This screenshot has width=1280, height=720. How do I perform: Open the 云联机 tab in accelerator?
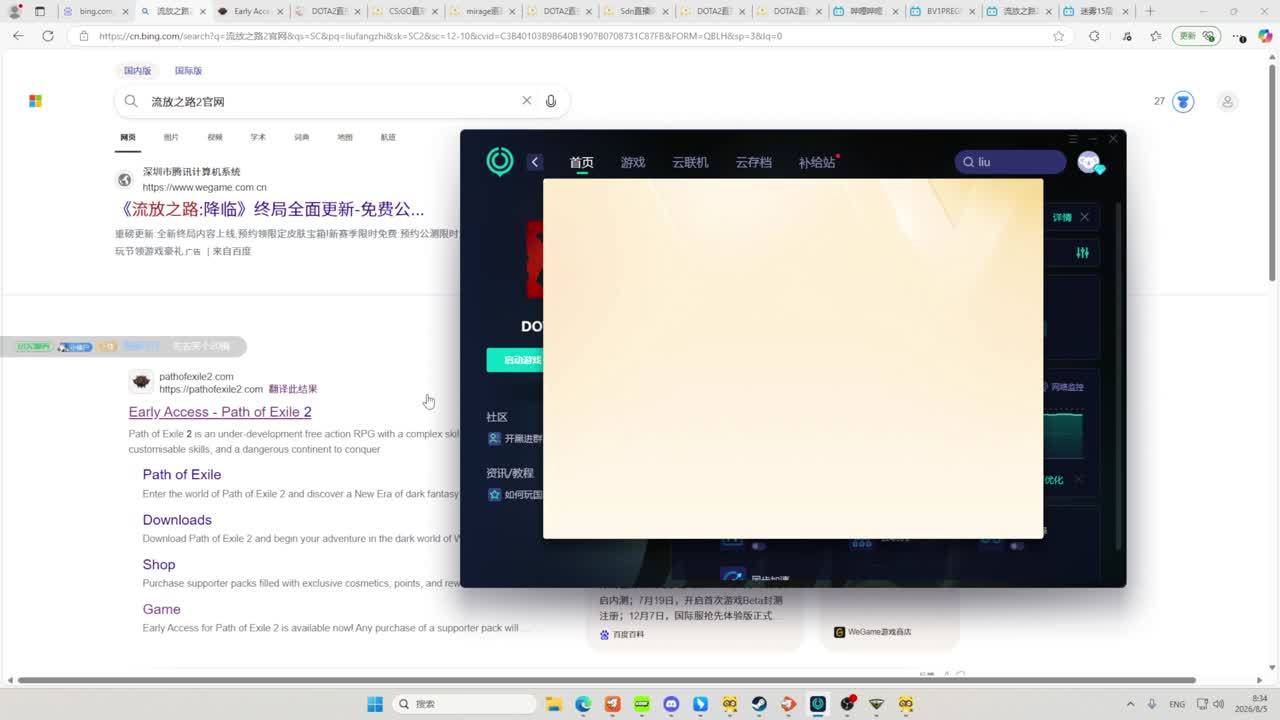(690, 162)
